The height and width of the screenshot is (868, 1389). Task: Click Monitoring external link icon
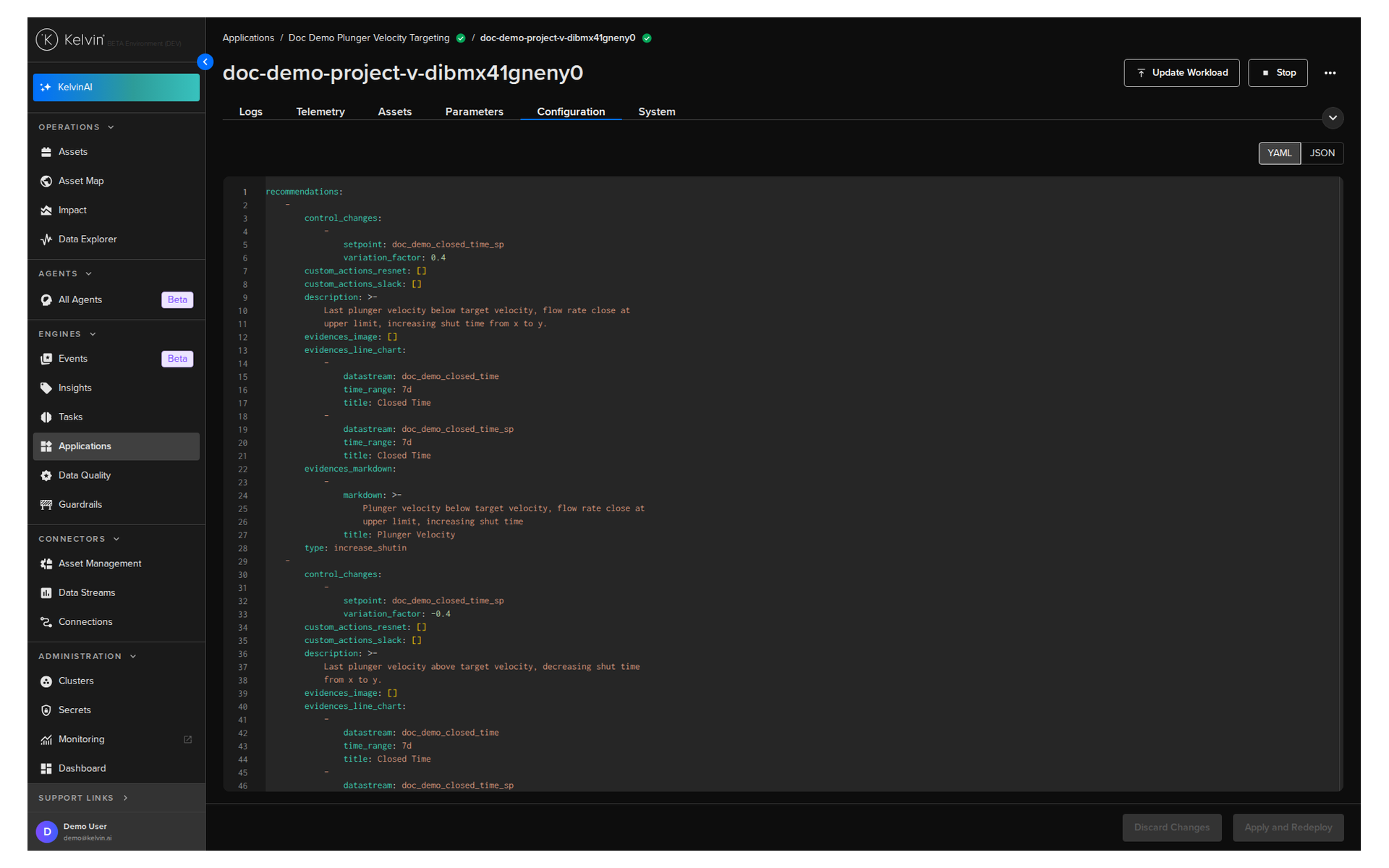(x=188, y=739)
